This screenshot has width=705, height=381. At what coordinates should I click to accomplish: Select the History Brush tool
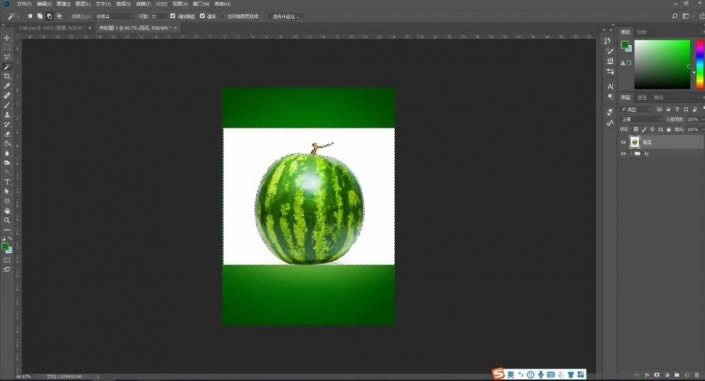point(7,125)
